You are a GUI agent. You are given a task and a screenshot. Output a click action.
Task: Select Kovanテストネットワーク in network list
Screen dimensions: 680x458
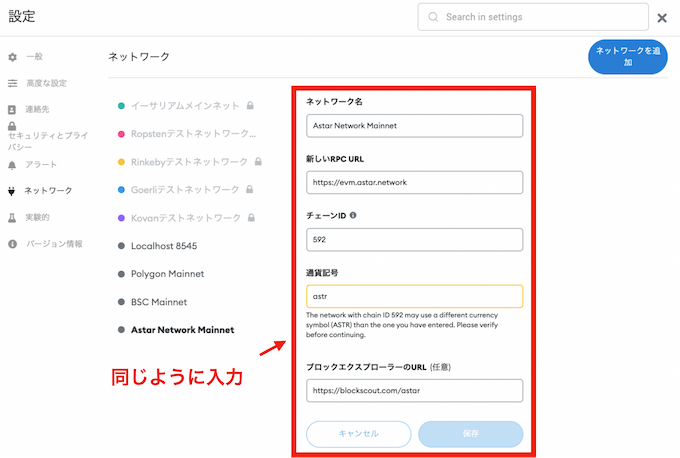tap(186, 218)
